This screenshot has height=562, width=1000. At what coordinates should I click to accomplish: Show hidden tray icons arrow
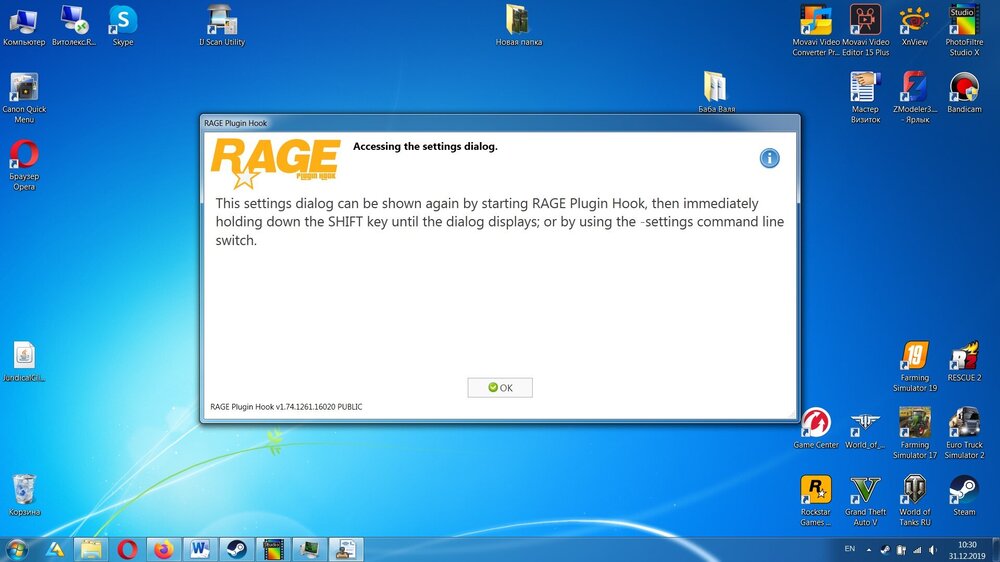[x=869, y=550]
